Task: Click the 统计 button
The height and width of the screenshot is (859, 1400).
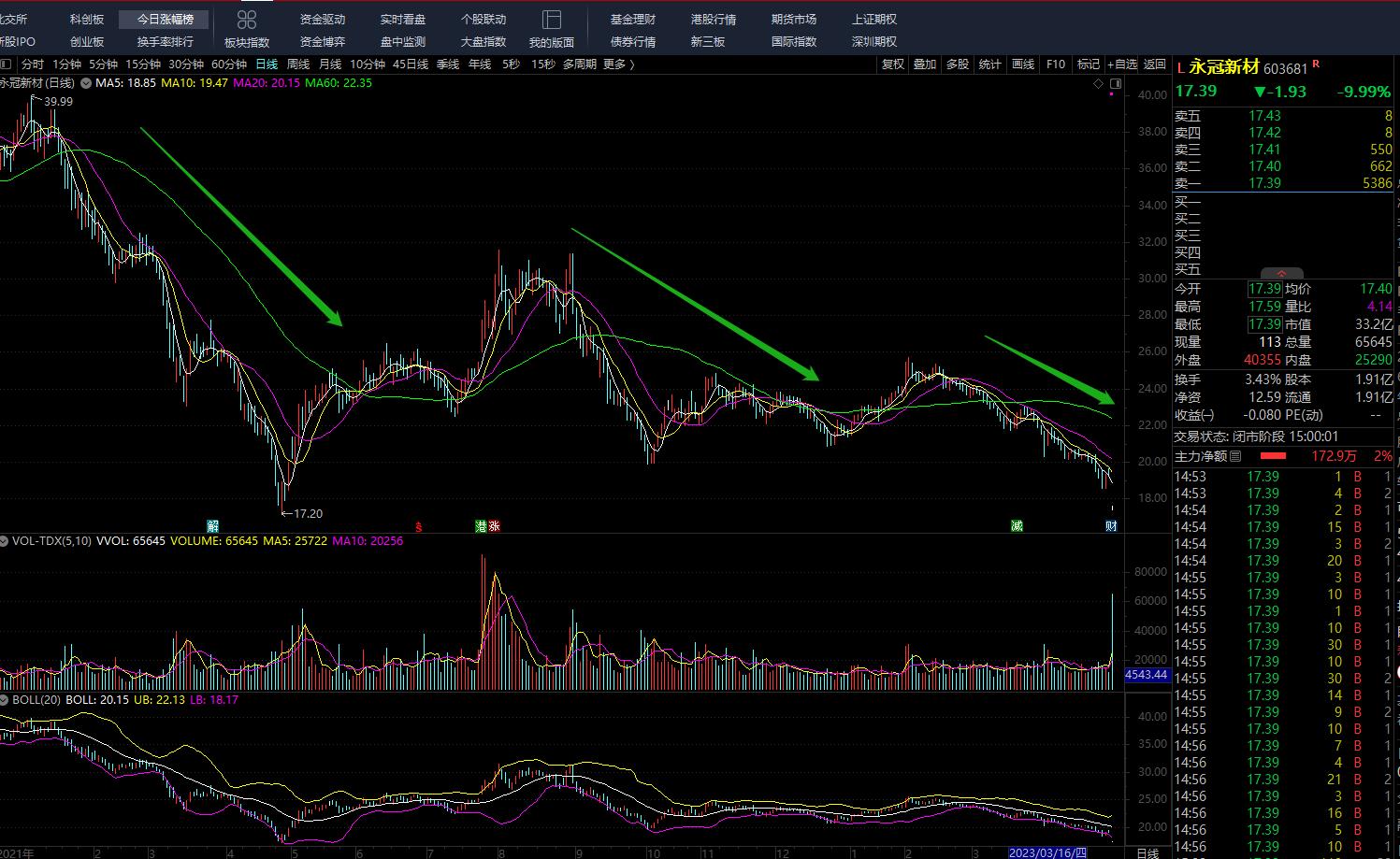Action: (990, 64)
